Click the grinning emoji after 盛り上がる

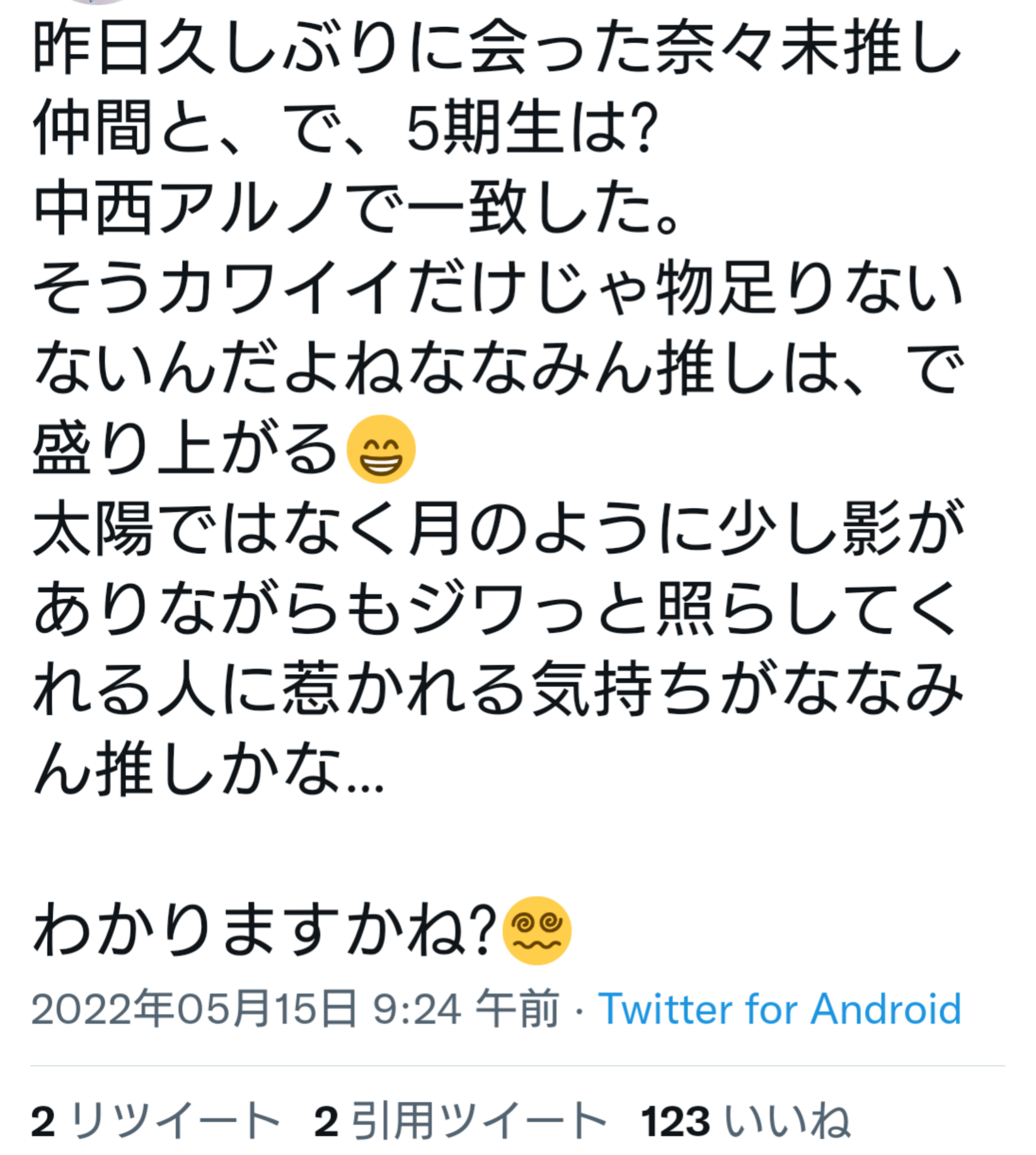[x=381, y=449]
